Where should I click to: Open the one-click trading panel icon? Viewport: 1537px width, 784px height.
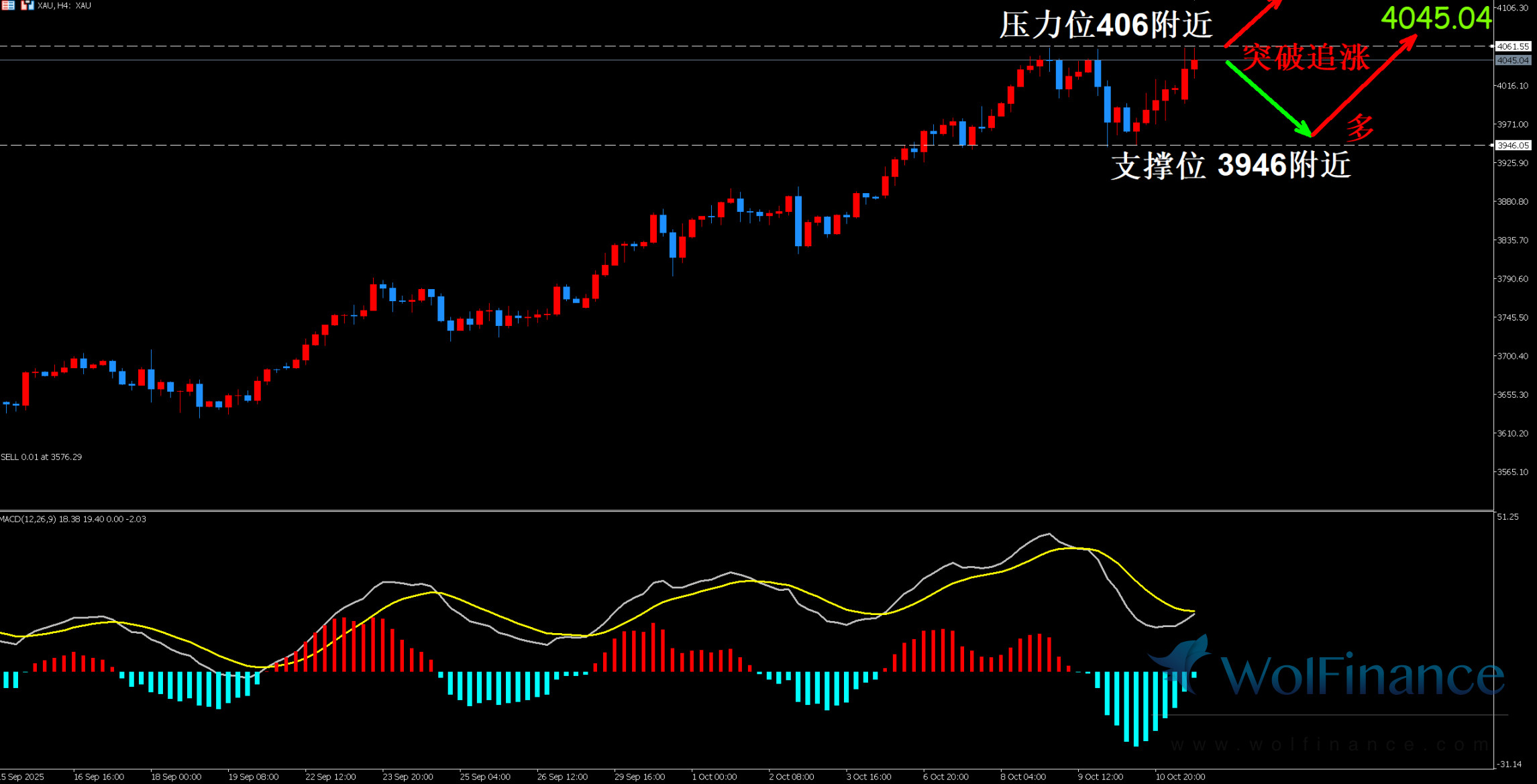[27, 5]
